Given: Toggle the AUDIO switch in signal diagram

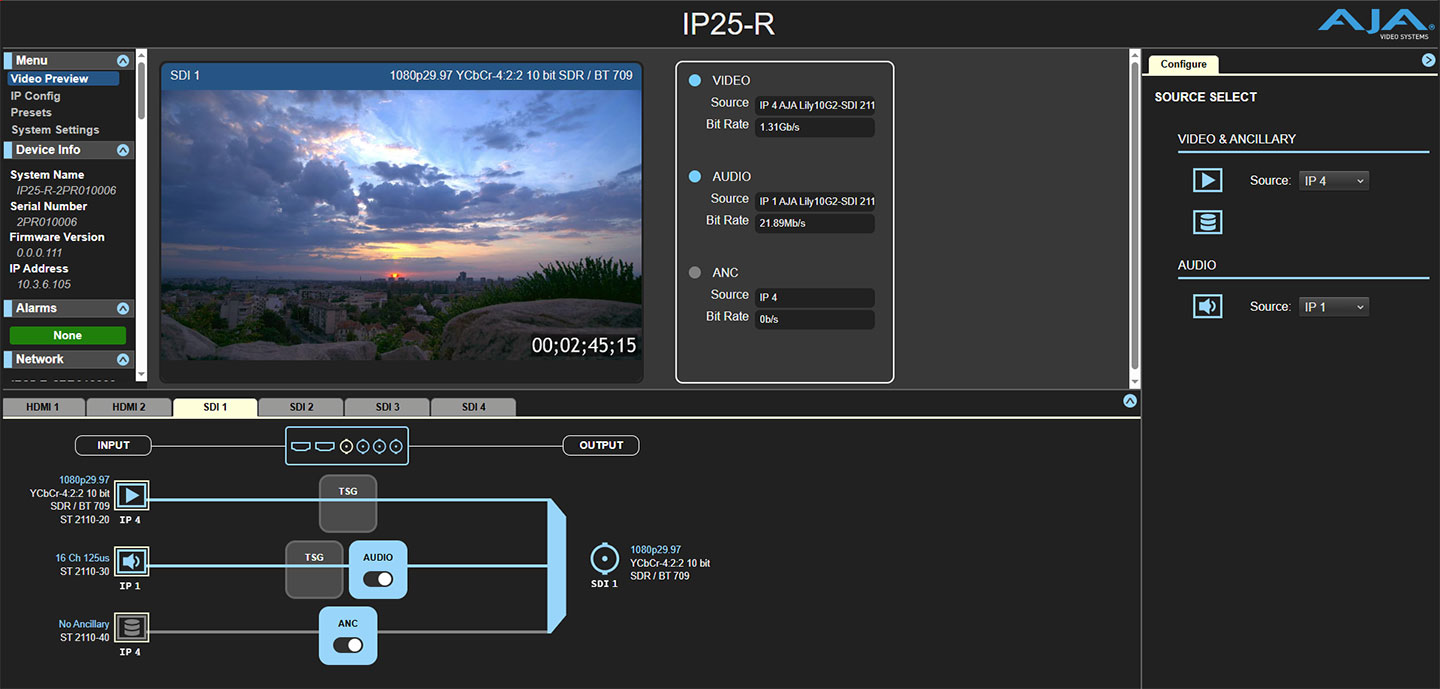Looking at the screenshot, I should click(x=378, y=579).
